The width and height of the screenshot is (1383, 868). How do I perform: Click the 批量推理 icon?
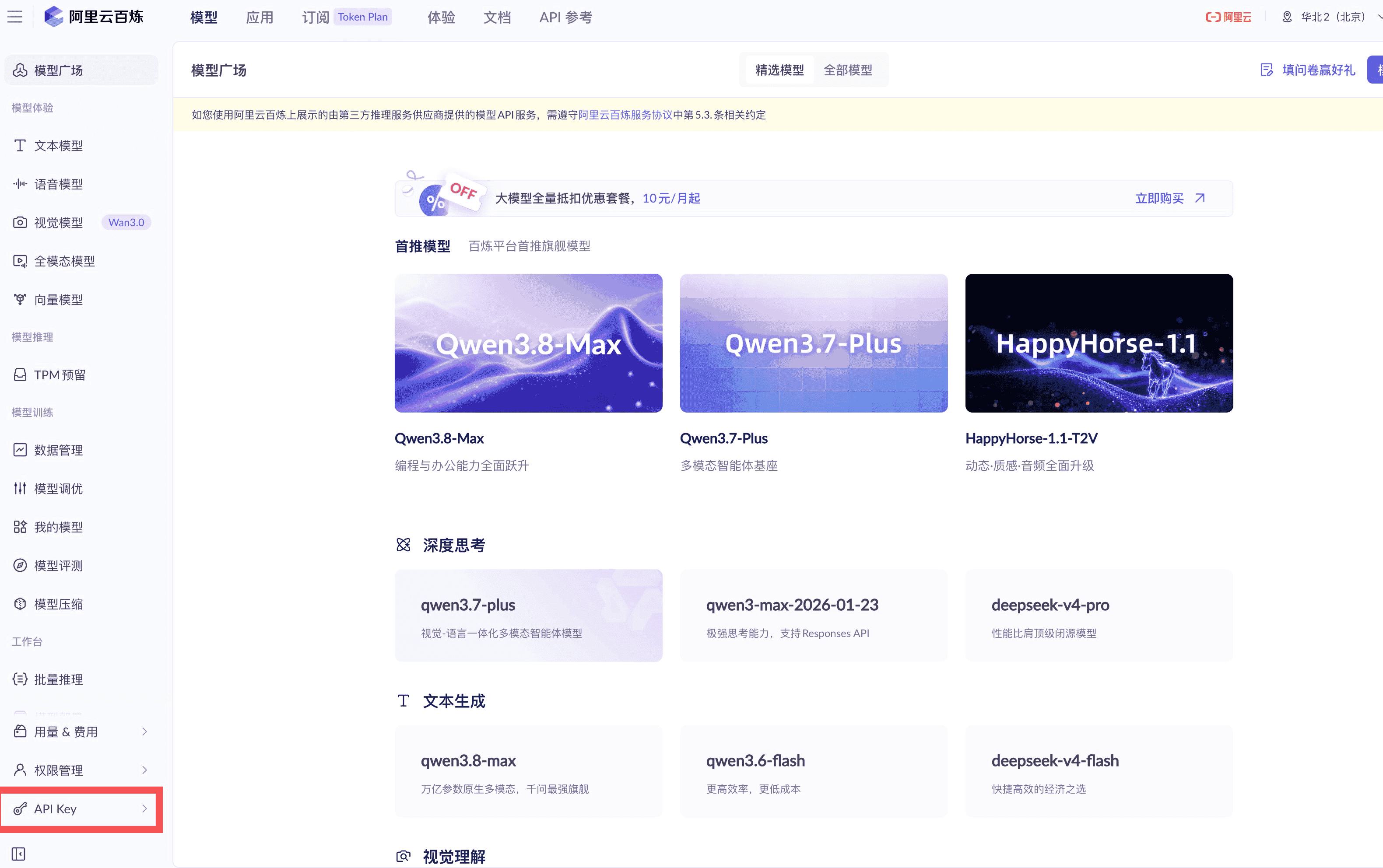click(x=20, y=680)
